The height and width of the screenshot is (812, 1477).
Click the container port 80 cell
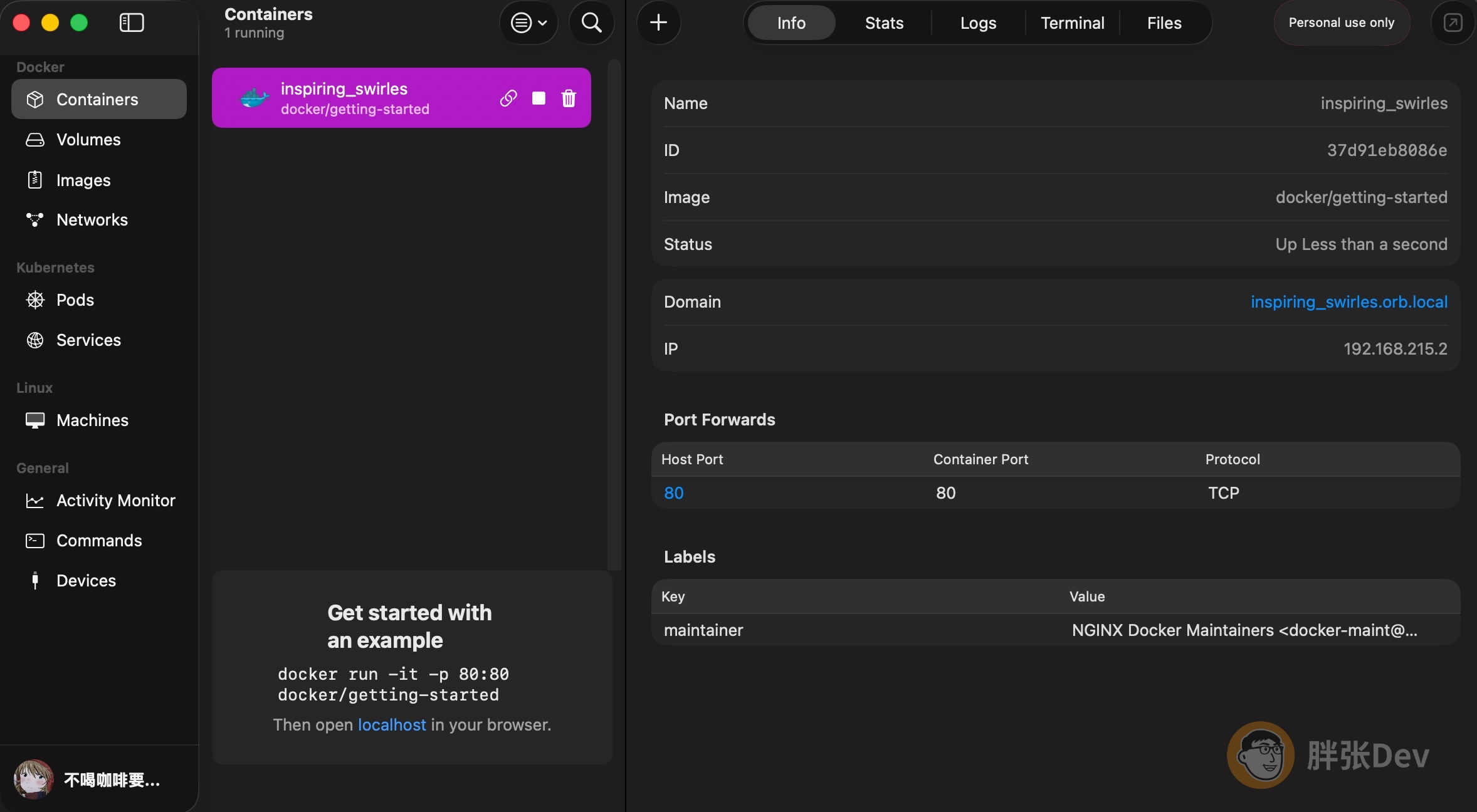coord(945,493)
